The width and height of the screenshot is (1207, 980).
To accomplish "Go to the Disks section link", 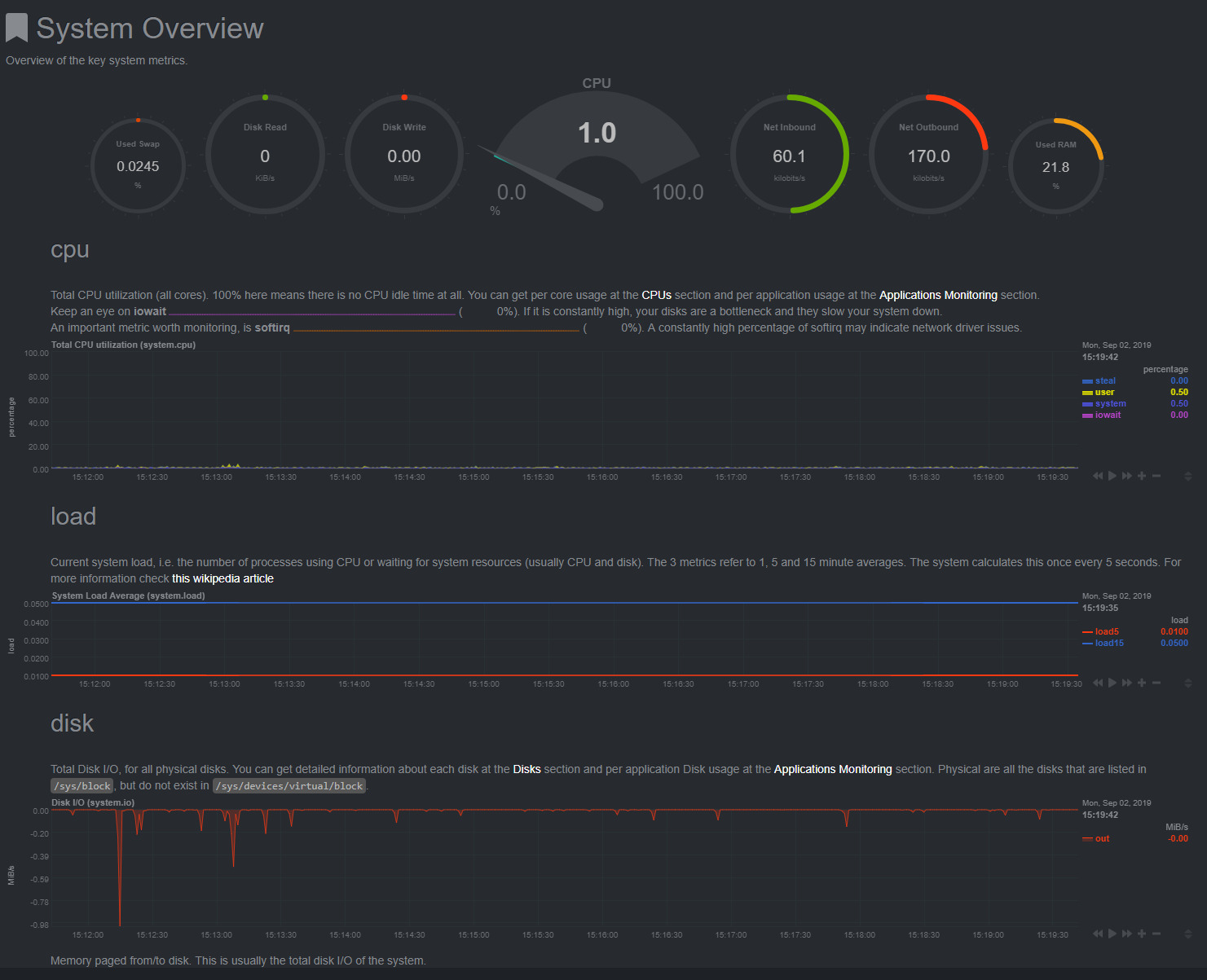I will point(526,769).
